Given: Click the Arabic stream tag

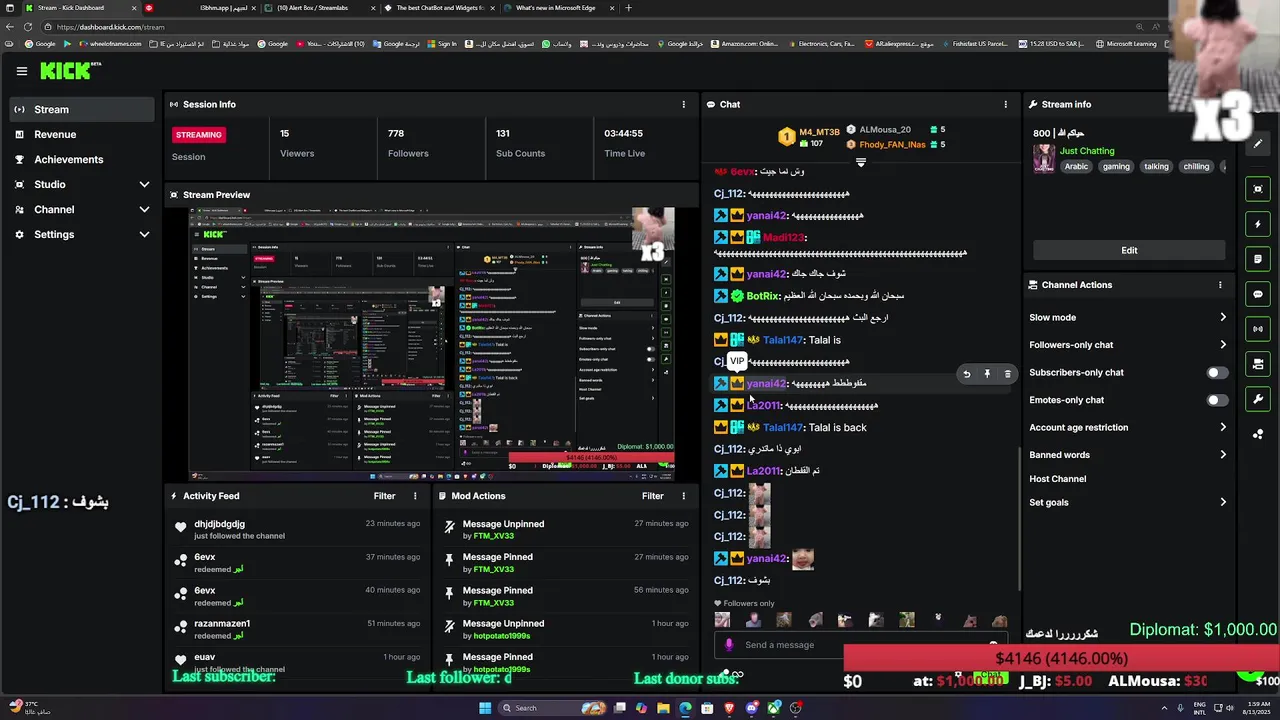Looking at the screenshot, I should [1076, 167].
